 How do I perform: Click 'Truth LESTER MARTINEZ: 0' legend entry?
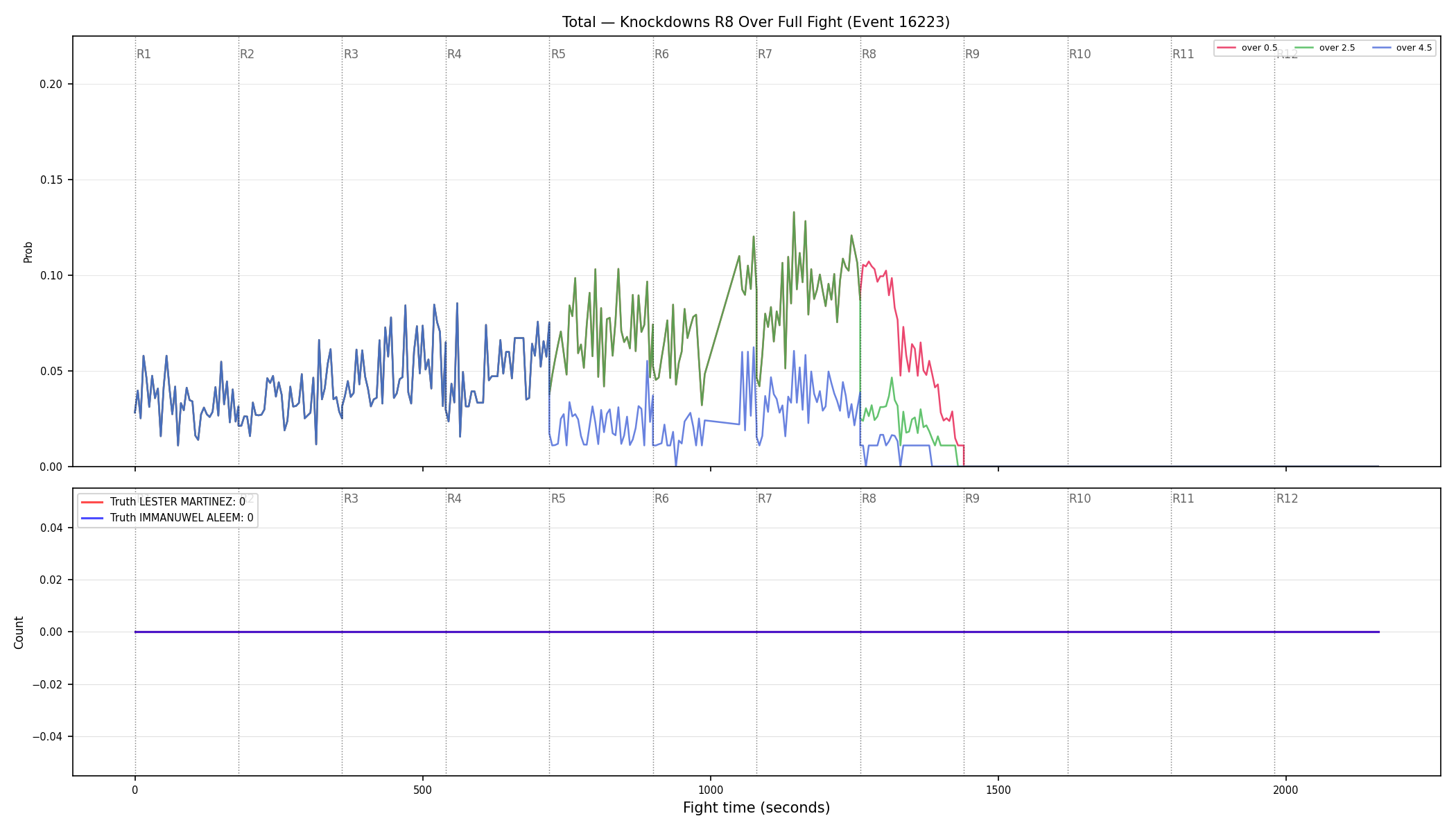[177, 502]
